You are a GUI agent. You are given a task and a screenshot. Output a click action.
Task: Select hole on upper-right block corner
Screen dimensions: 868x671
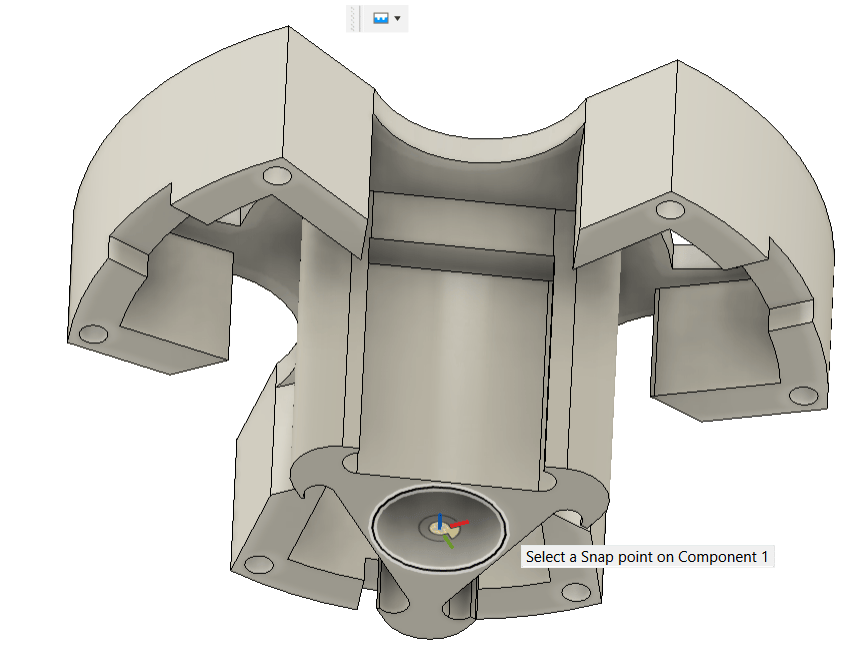coord(670,210)
